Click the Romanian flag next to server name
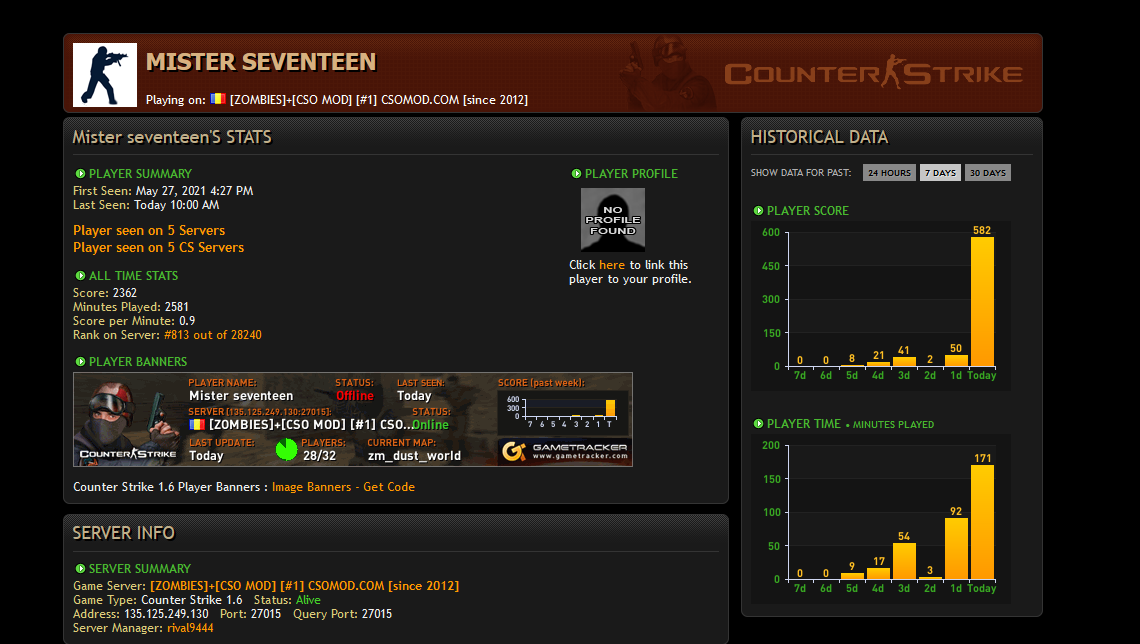Image resolution: width=1140 pixels, height=644 pixels. (x=217, y=99)
